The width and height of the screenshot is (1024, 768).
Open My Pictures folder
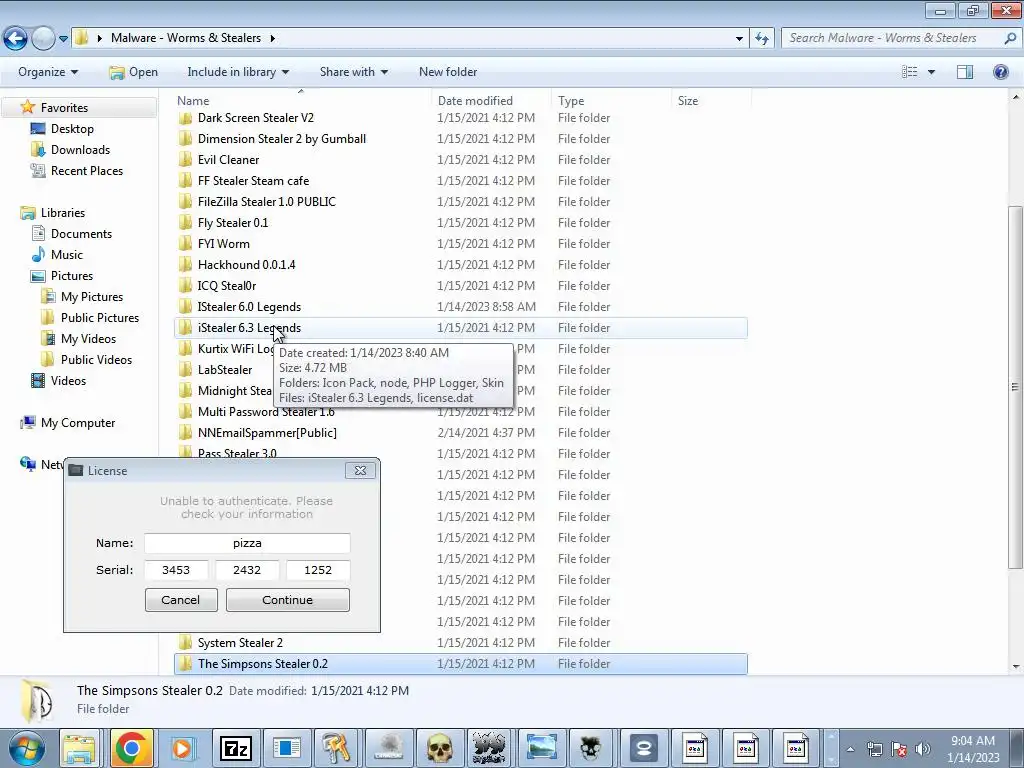pyautogui.click(x=91, y=296)
